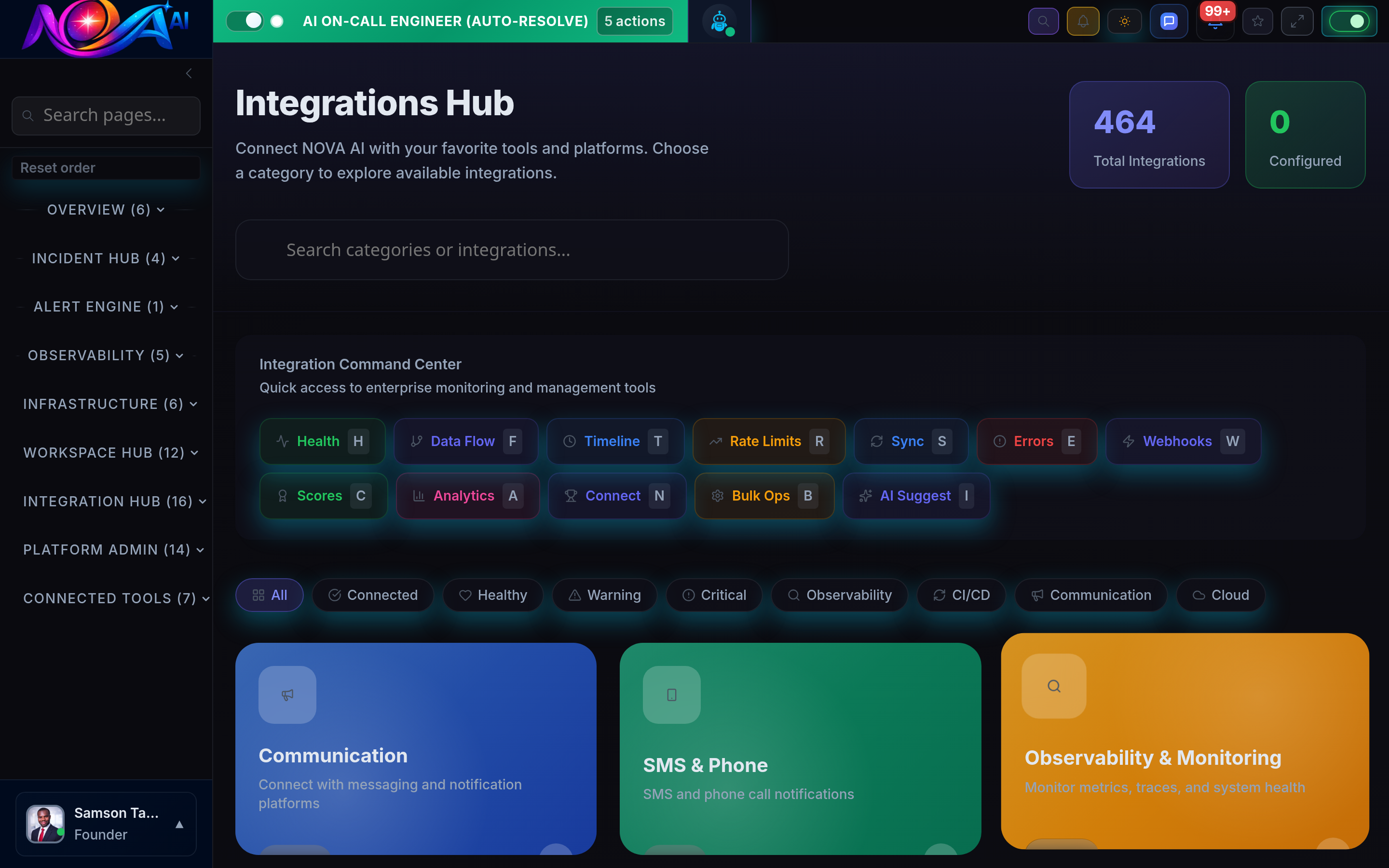Switch to the Connected filter tab
Image resolution: width=1389 pixels, height=868 pixels.
tap(372, 595)
